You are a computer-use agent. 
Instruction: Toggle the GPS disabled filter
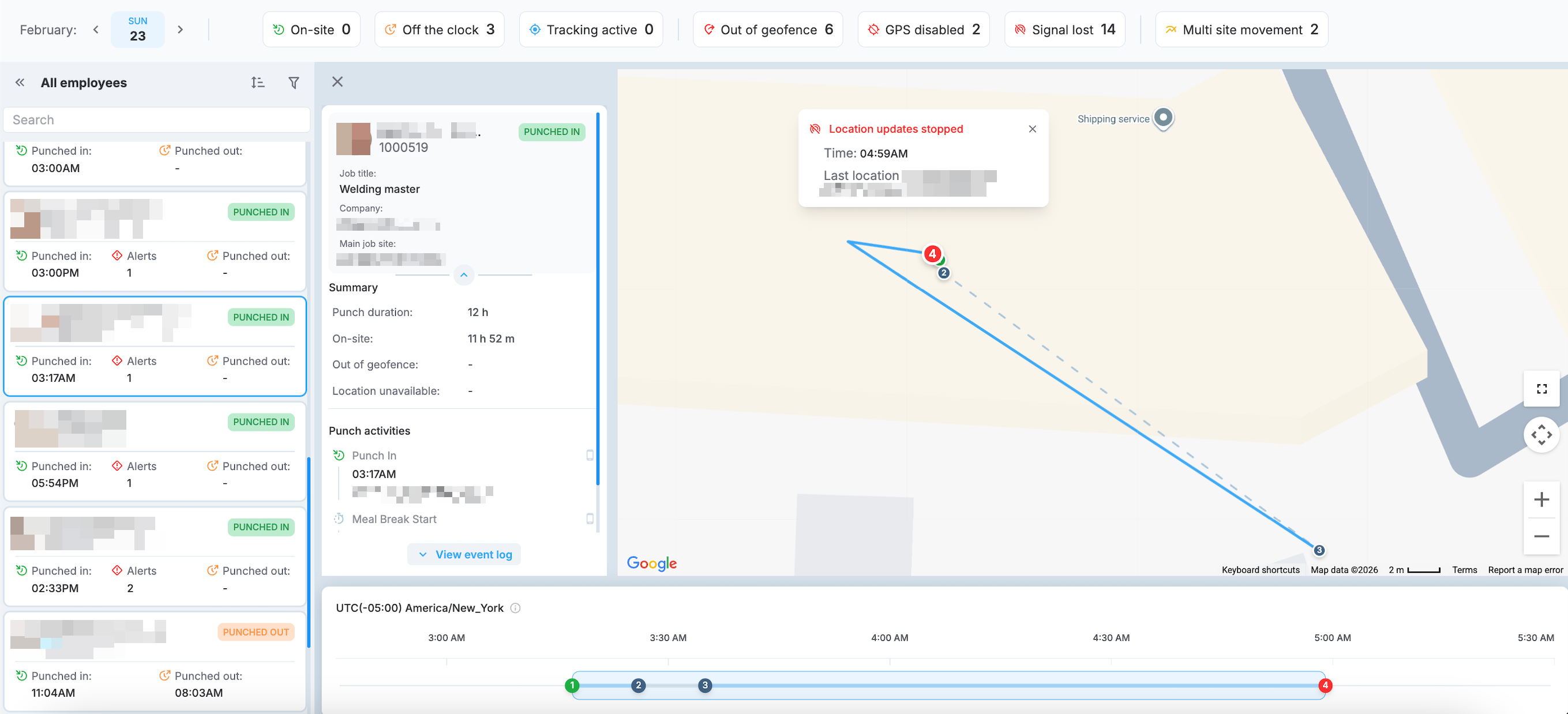[924, 30]
